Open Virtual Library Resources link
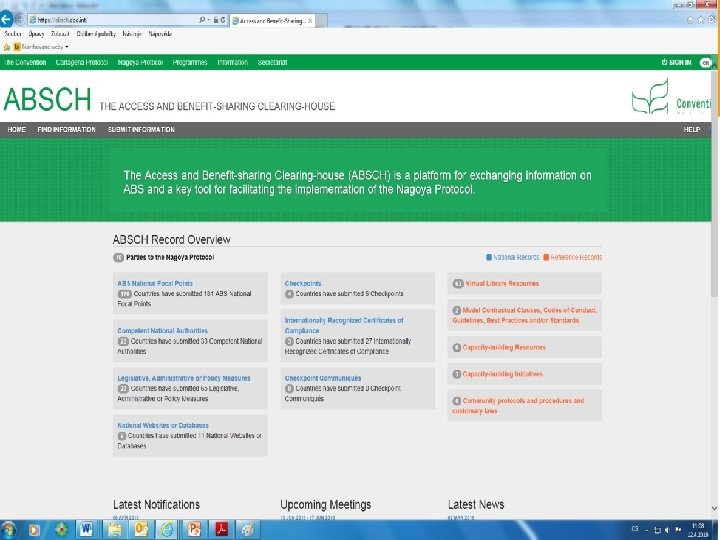 pos(502,284)
